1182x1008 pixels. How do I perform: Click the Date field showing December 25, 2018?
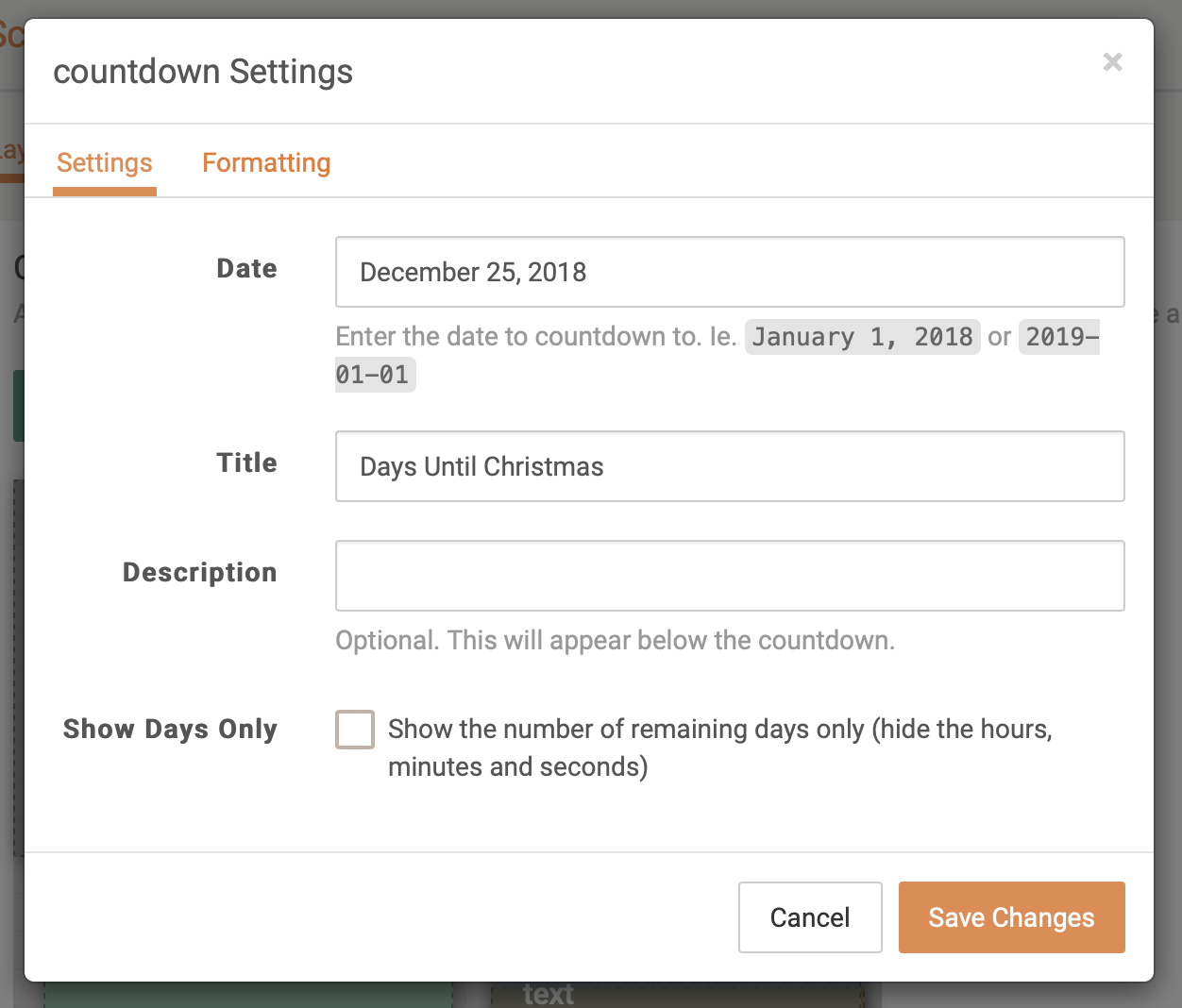point(730,272)
